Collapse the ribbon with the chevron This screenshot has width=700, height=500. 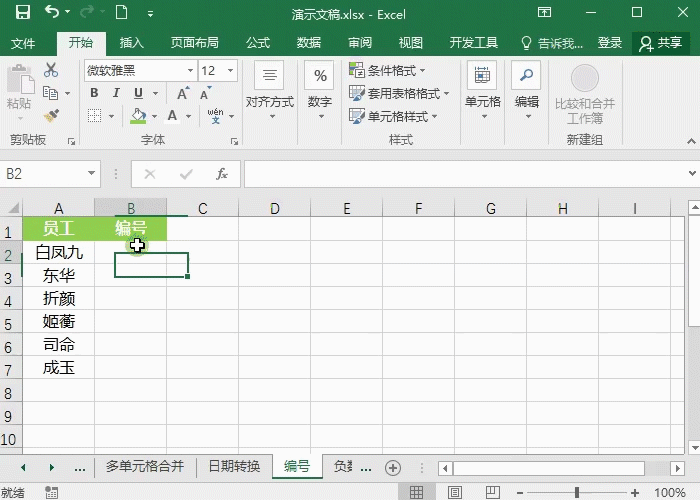(x=691, y=142)
